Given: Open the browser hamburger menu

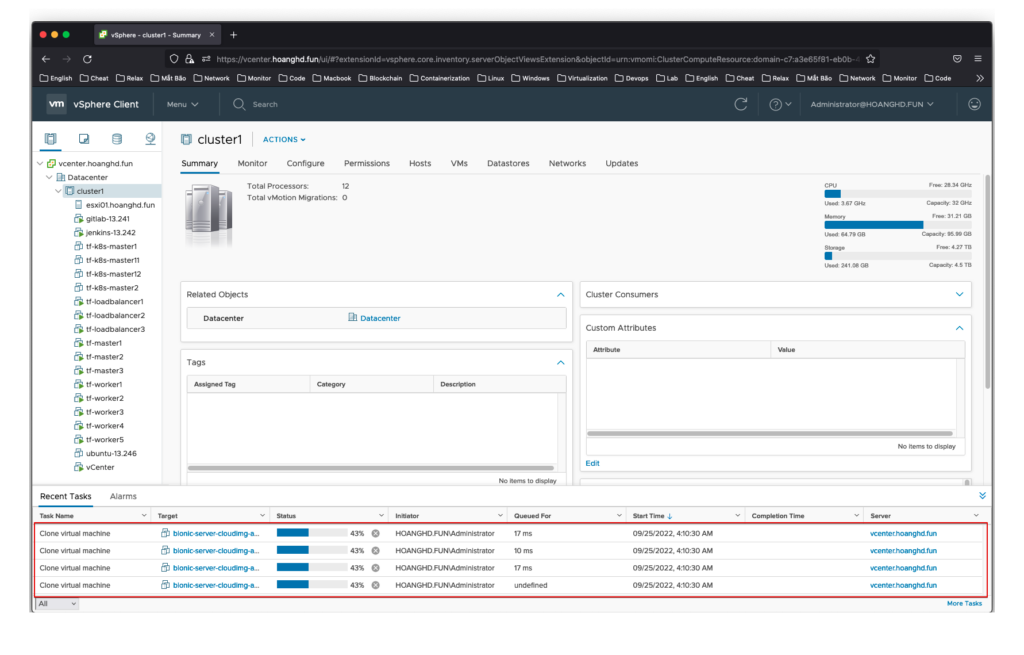Looking at the screenshot, I should click(x=978, y=59).
